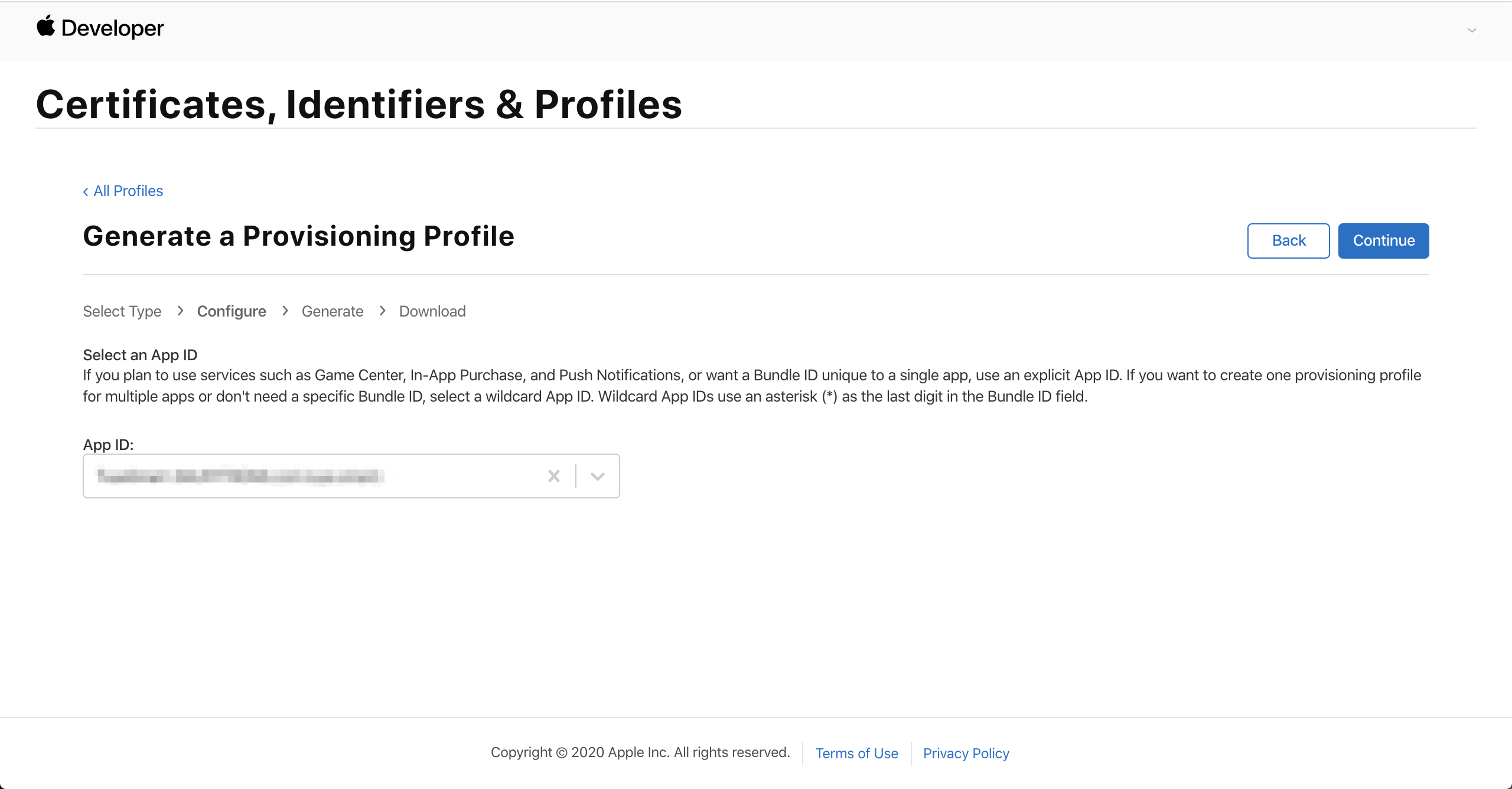
Task: Click the Certificates, Identifiers & Profiles title
Action: [x=359, y=105]
